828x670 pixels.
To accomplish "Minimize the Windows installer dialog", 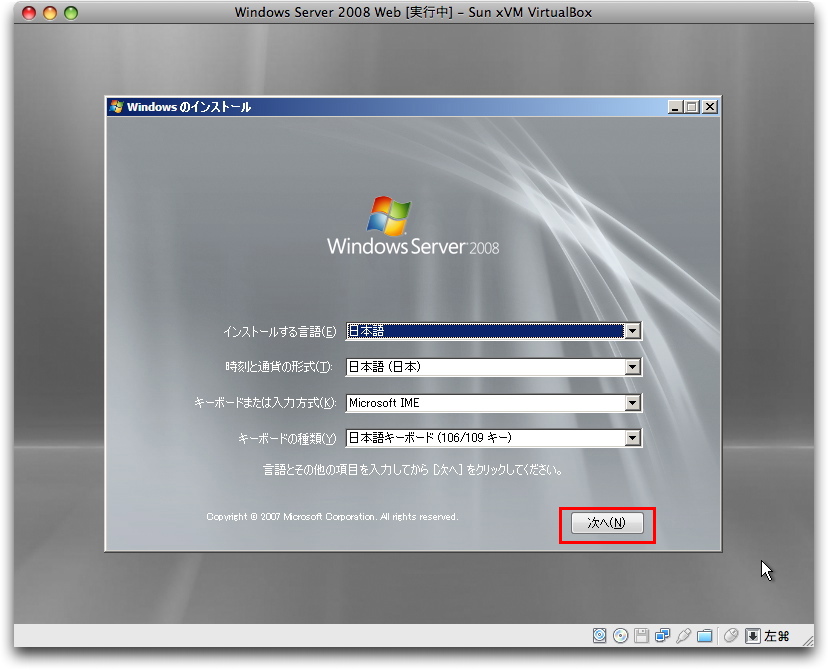I will pyautogui.click(x=676, y=107).
